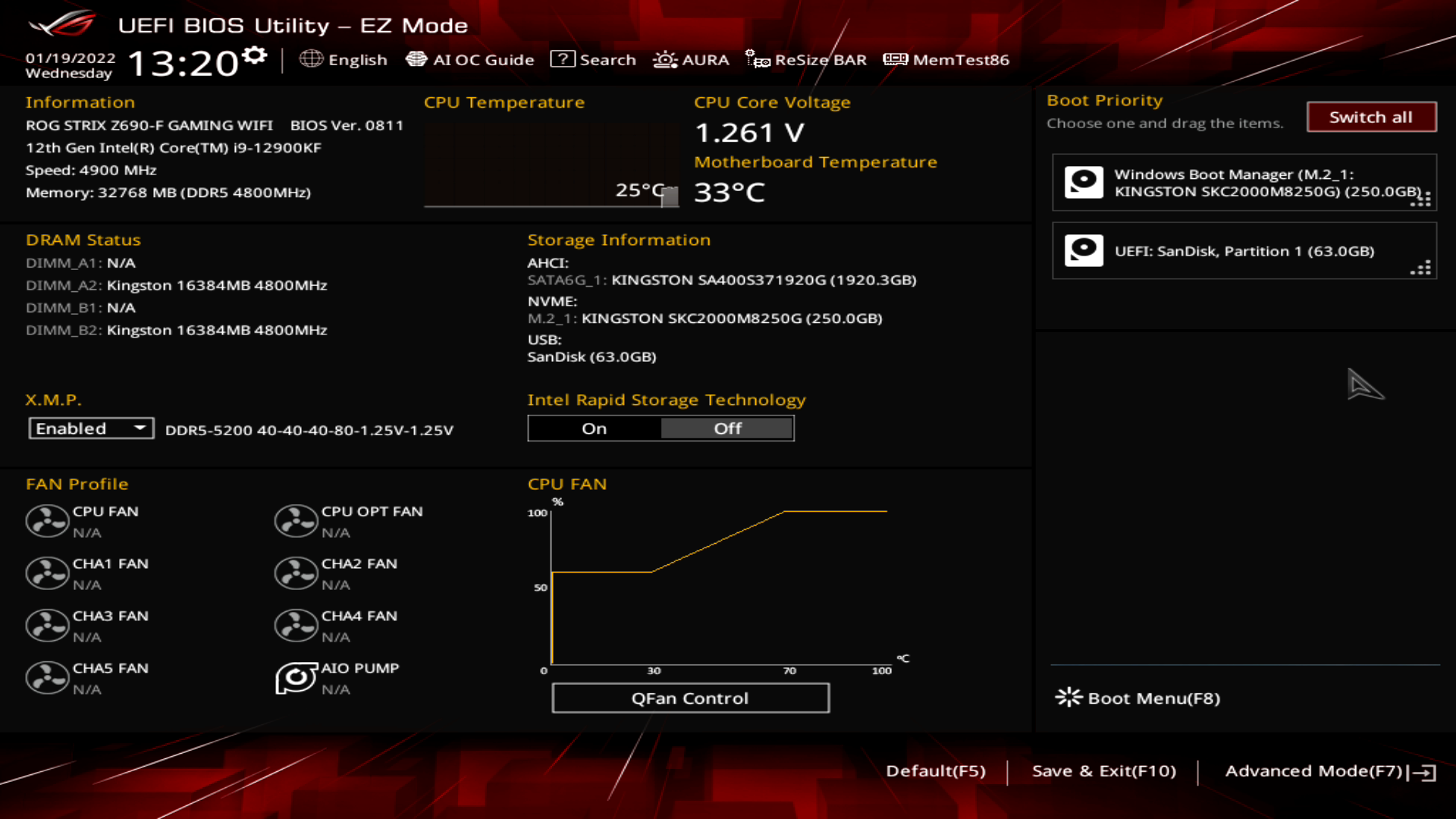Open the Search function
The height and width of the screenshot is (819, 1456).
(x=595, y=59)
